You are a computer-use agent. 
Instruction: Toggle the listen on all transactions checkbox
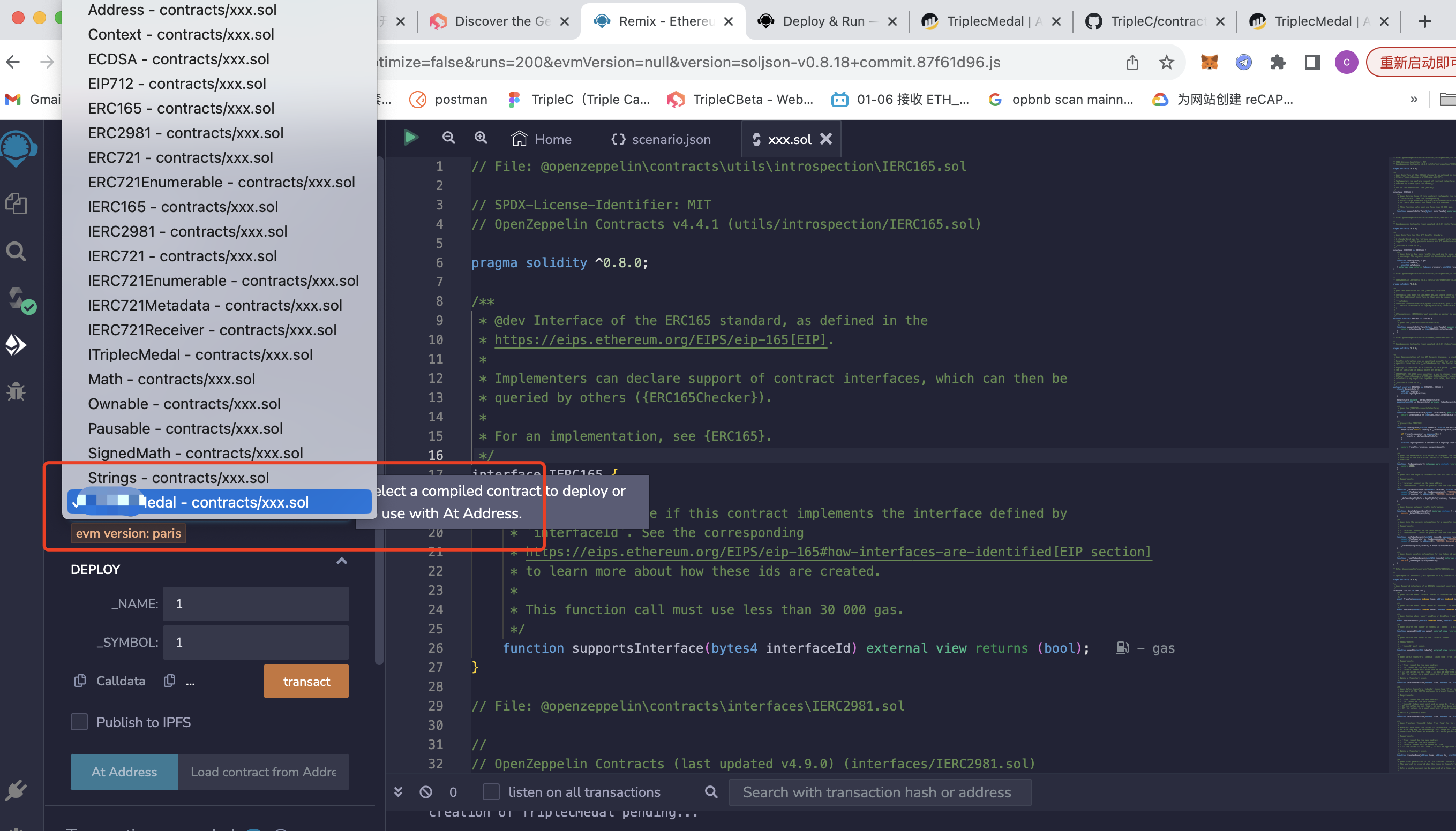pos(491,792)
